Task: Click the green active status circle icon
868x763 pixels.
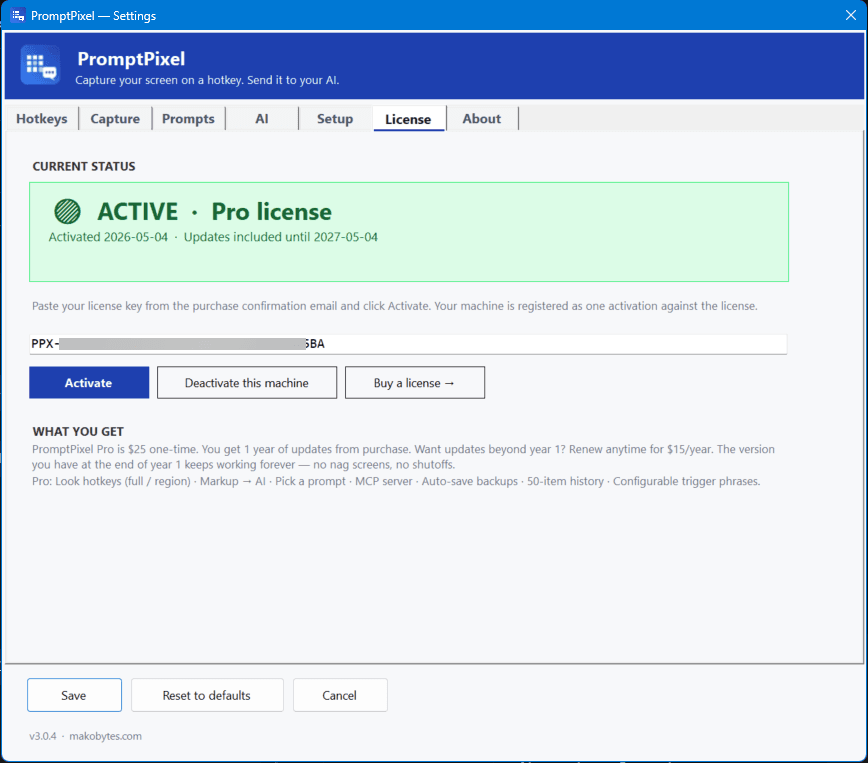Action: tap(68, 212)
